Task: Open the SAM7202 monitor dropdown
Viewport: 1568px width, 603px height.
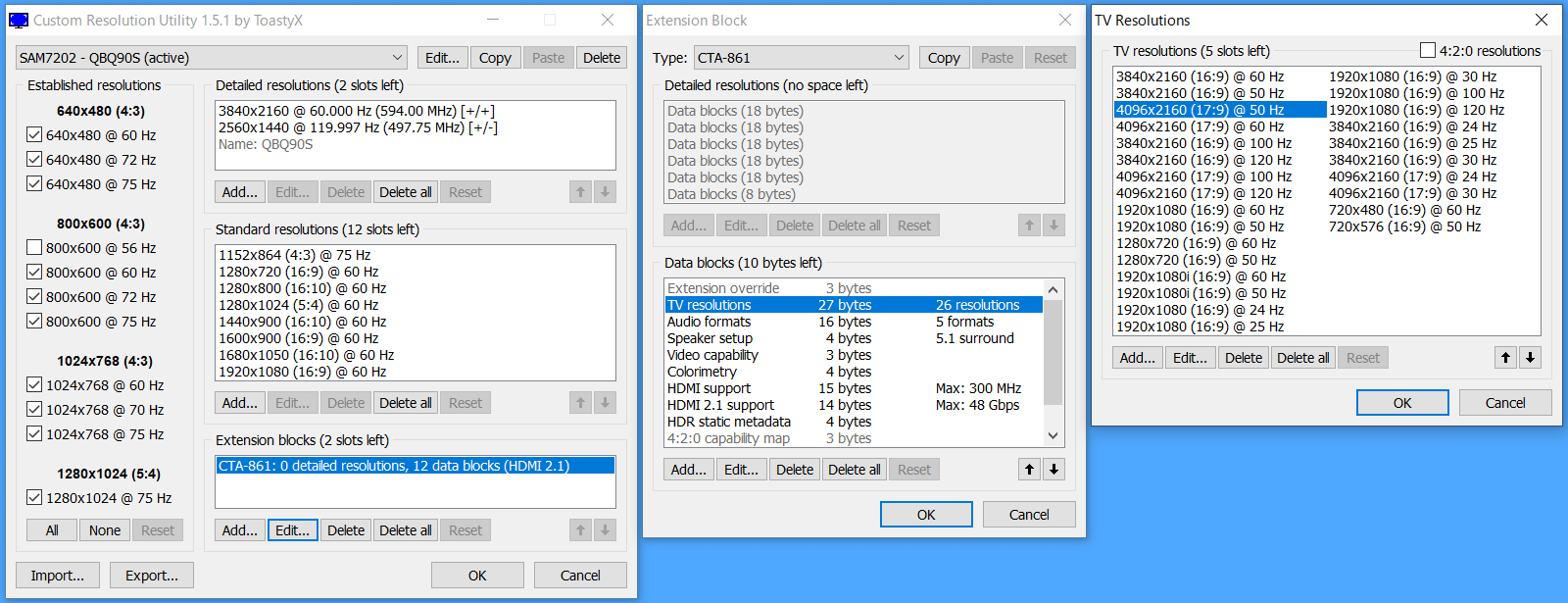Action: click(x=212, y=58)
